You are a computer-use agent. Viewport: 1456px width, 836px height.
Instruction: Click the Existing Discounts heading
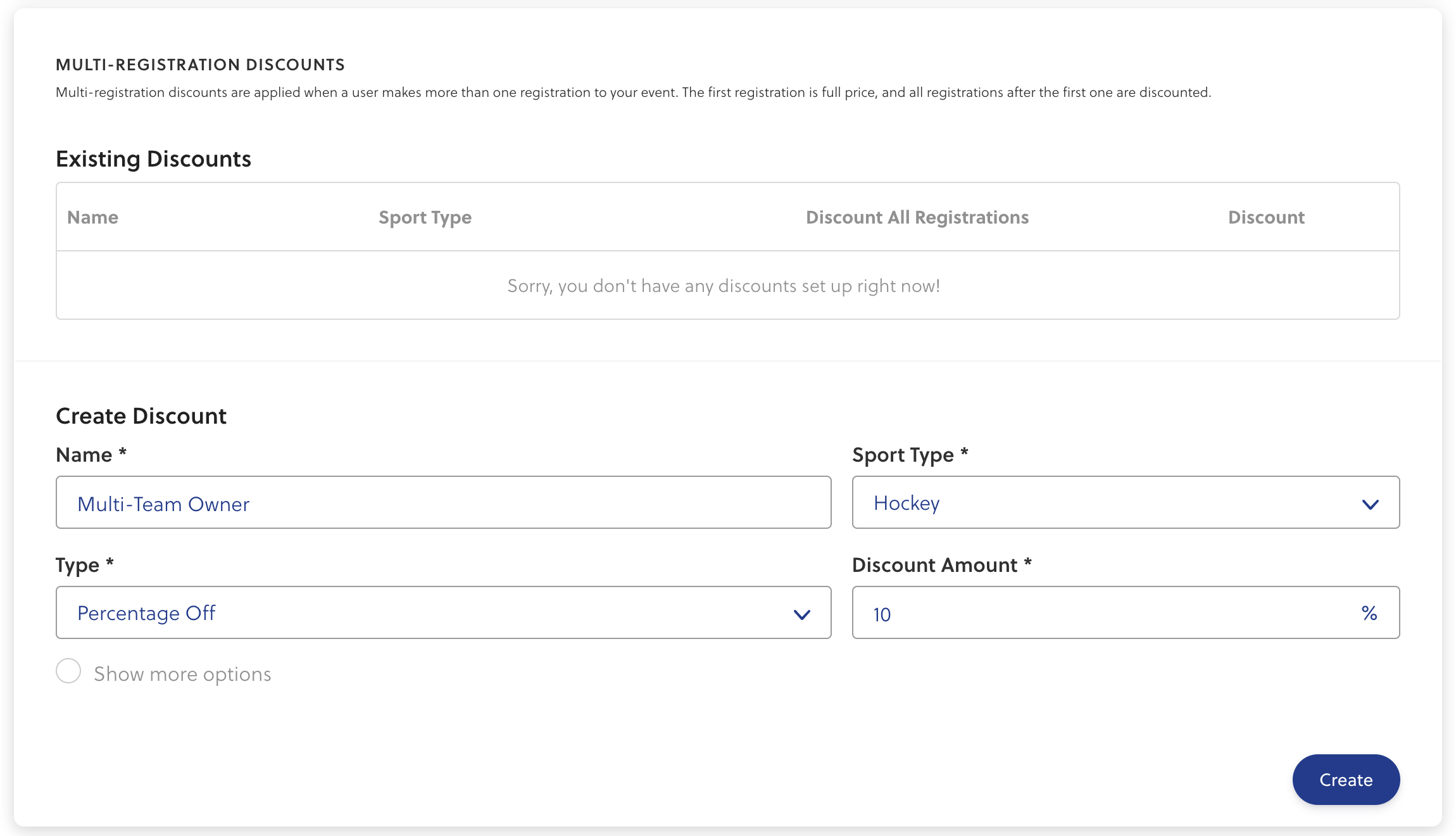click(153, 158)
